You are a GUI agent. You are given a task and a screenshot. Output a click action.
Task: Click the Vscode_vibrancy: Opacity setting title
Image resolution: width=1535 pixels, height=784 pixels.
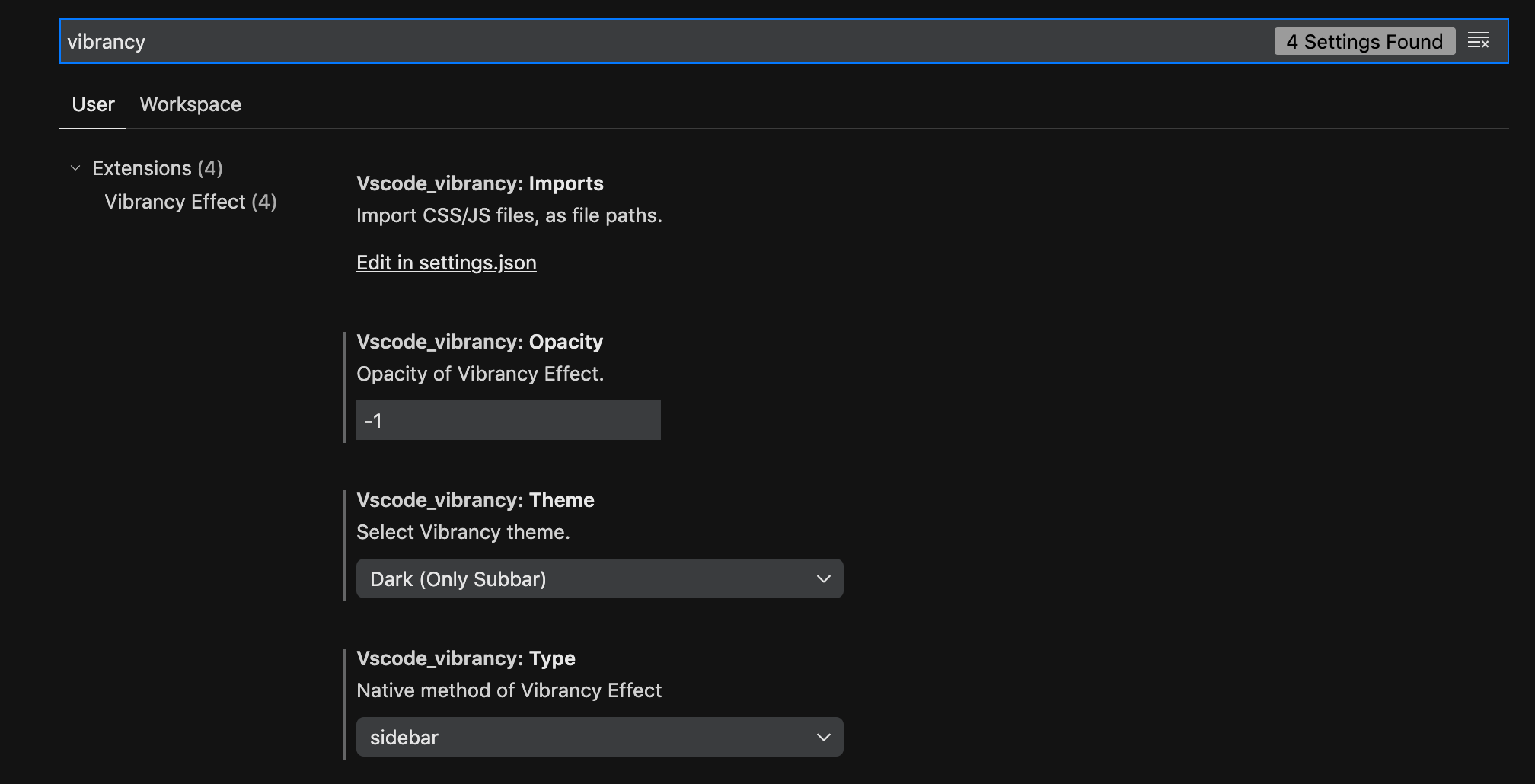point(480,342)
